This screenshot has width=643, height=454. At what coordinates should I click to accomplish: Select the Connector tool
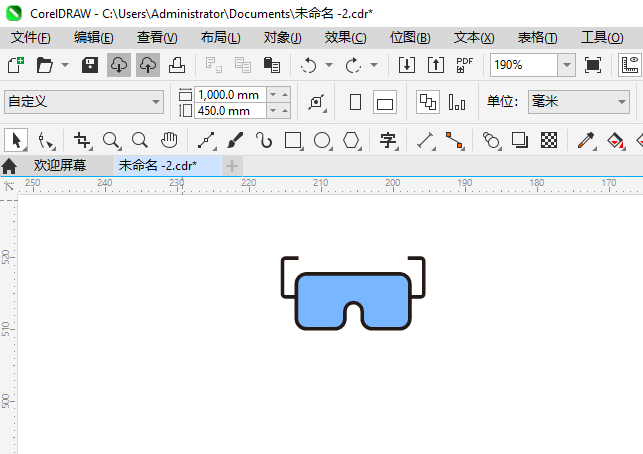(x=454, y=140)
